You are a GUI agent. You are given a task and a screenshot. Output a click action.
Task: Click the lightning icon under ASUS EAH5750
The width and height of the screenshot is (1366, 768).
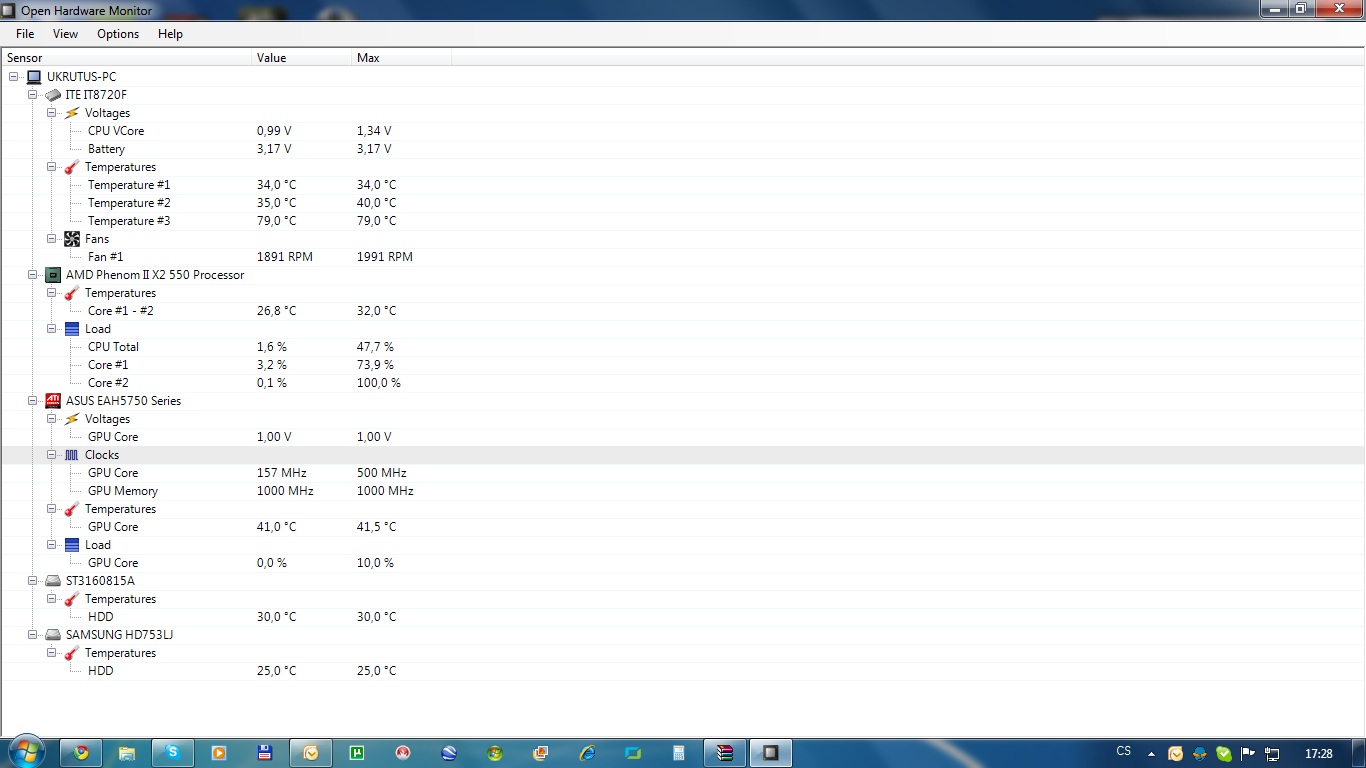(72, 419)
